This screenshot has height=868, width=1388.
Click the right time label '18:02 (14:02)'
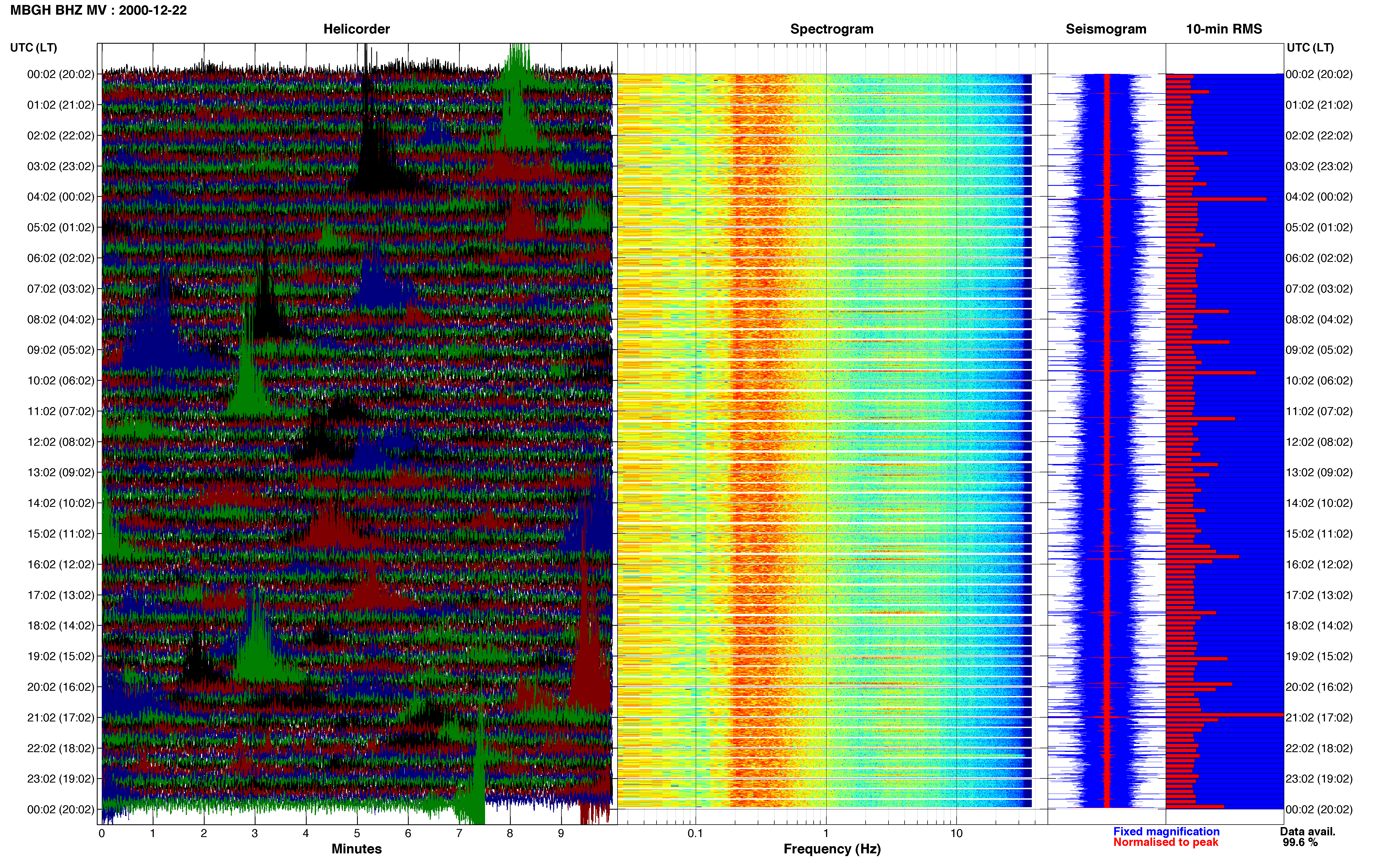coord(1319,626)
